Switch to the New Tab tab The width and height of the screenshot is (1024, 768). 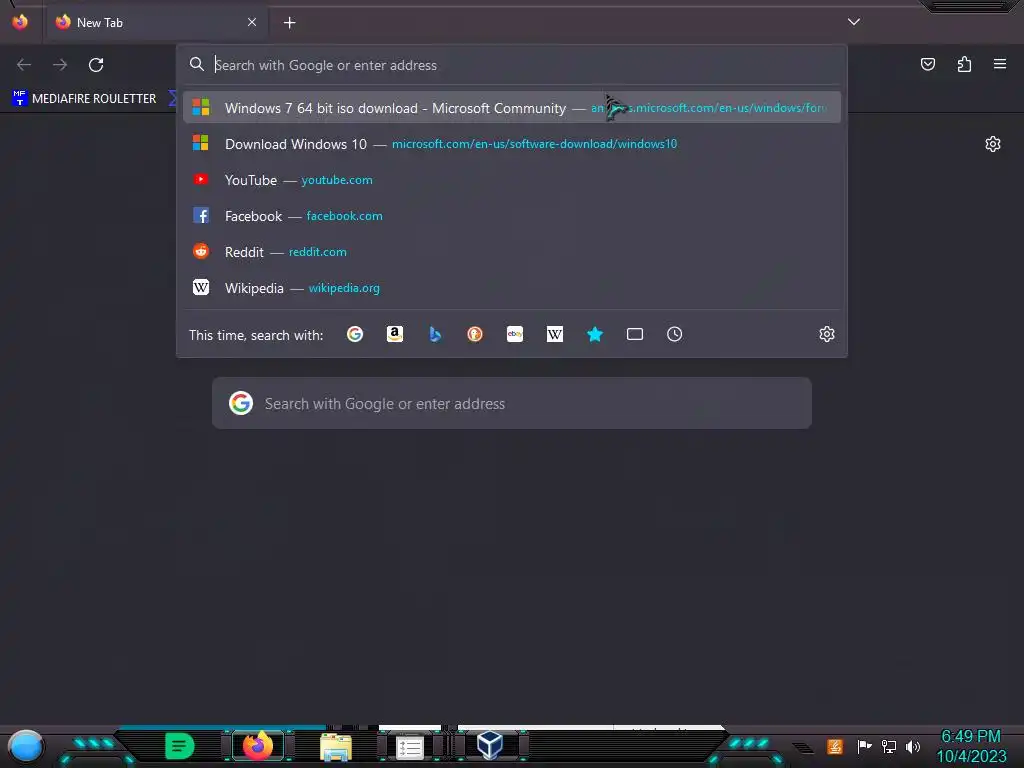156,22
